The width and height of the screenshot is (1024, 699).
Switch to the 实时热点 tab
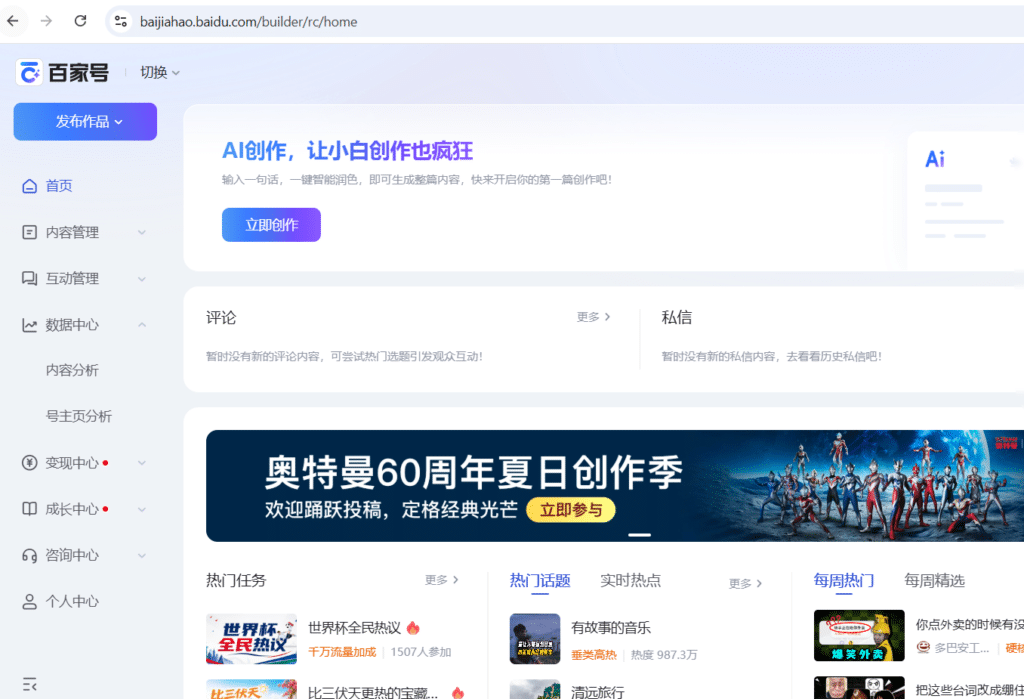pyautogui.click(x=630, y=581)
